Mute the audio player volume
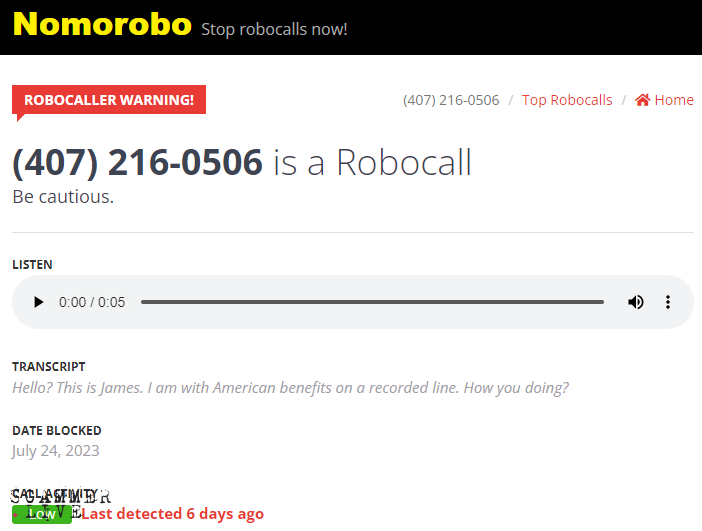702x531 pixels. pos(635,302)
